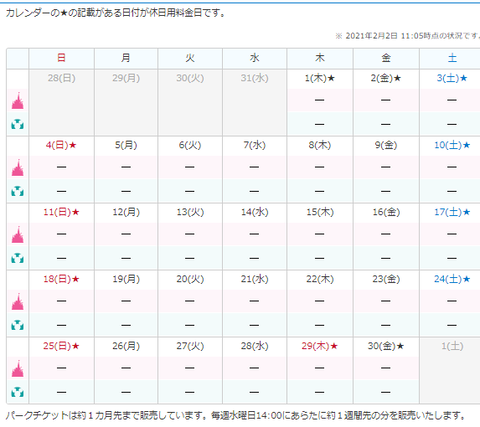Click the date 7(水)
The height and width of the screenshot is (427, 480).
point(254,145)
